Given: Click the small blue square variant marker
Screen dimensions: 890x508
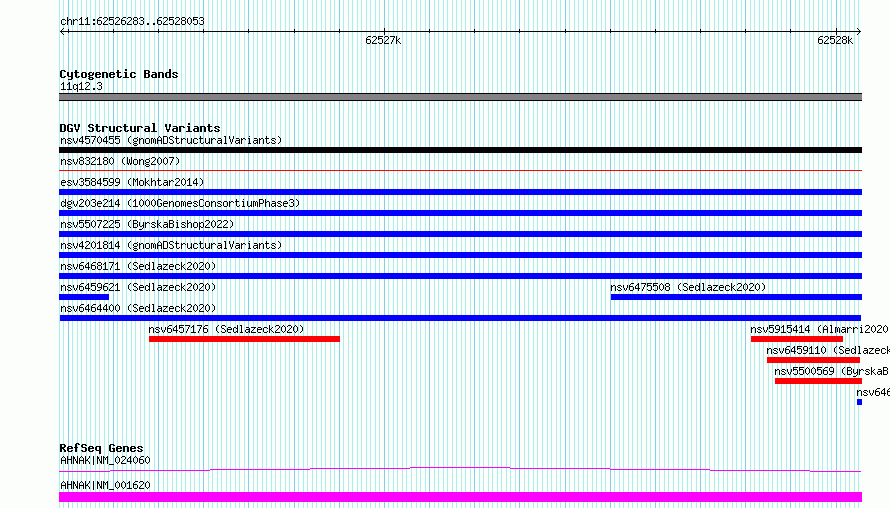Looking at the screenshot, I should coord(859,402).
